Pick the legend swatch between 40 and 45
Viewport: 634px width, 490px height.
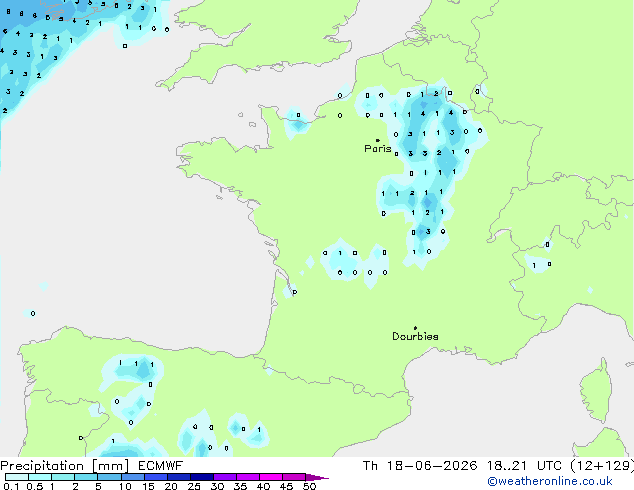point(271,477)
